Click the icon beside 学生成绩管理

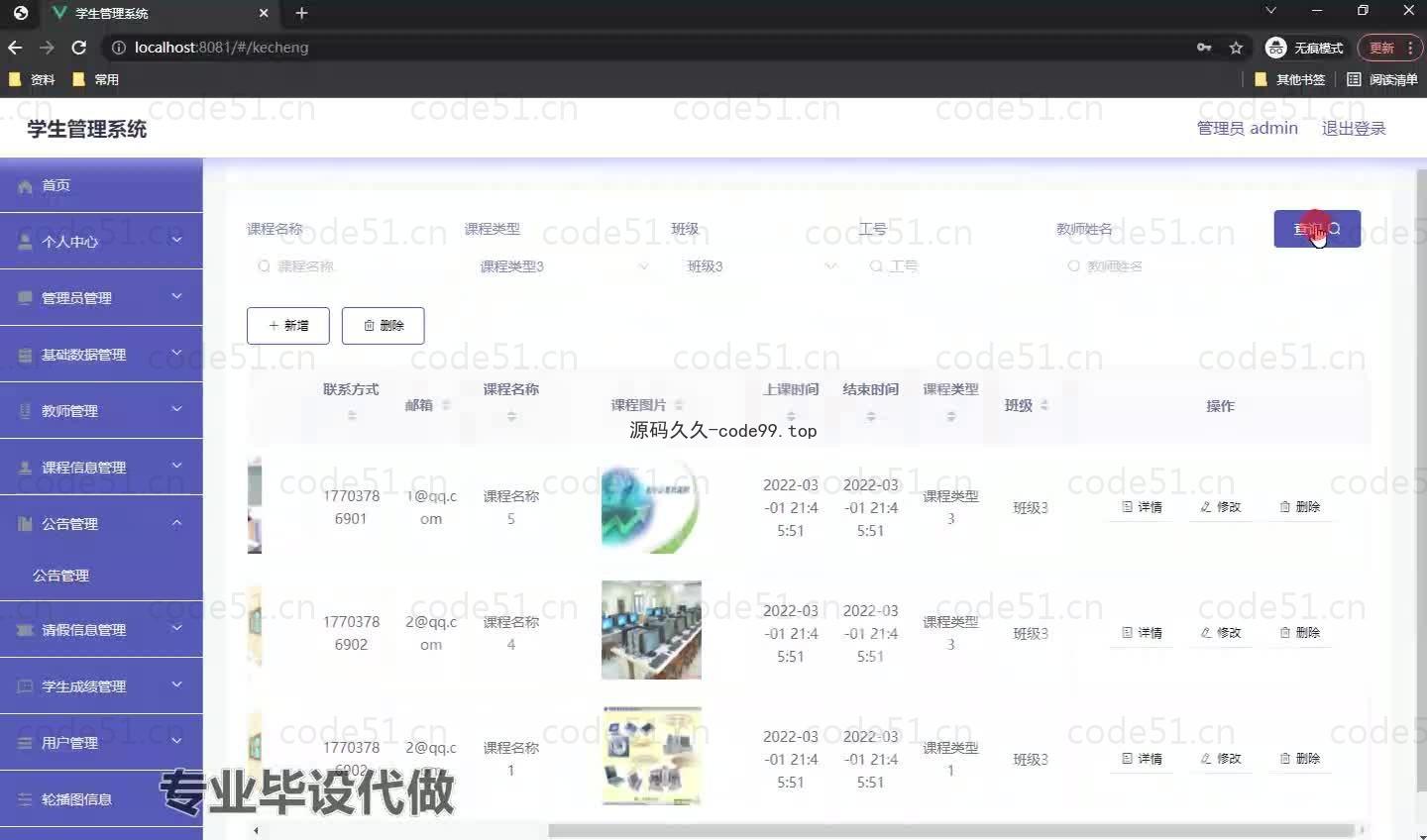point(26,686)
